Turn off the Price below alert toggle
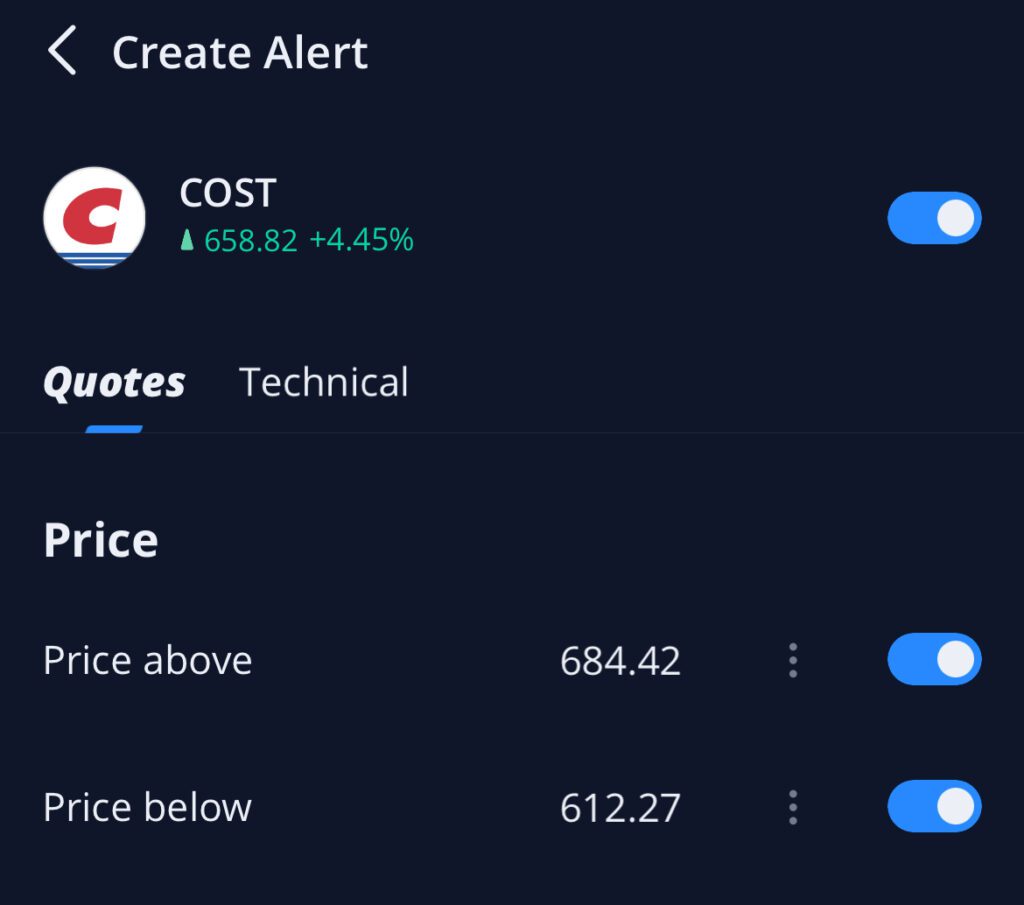1024x905 pixels. 934,807
